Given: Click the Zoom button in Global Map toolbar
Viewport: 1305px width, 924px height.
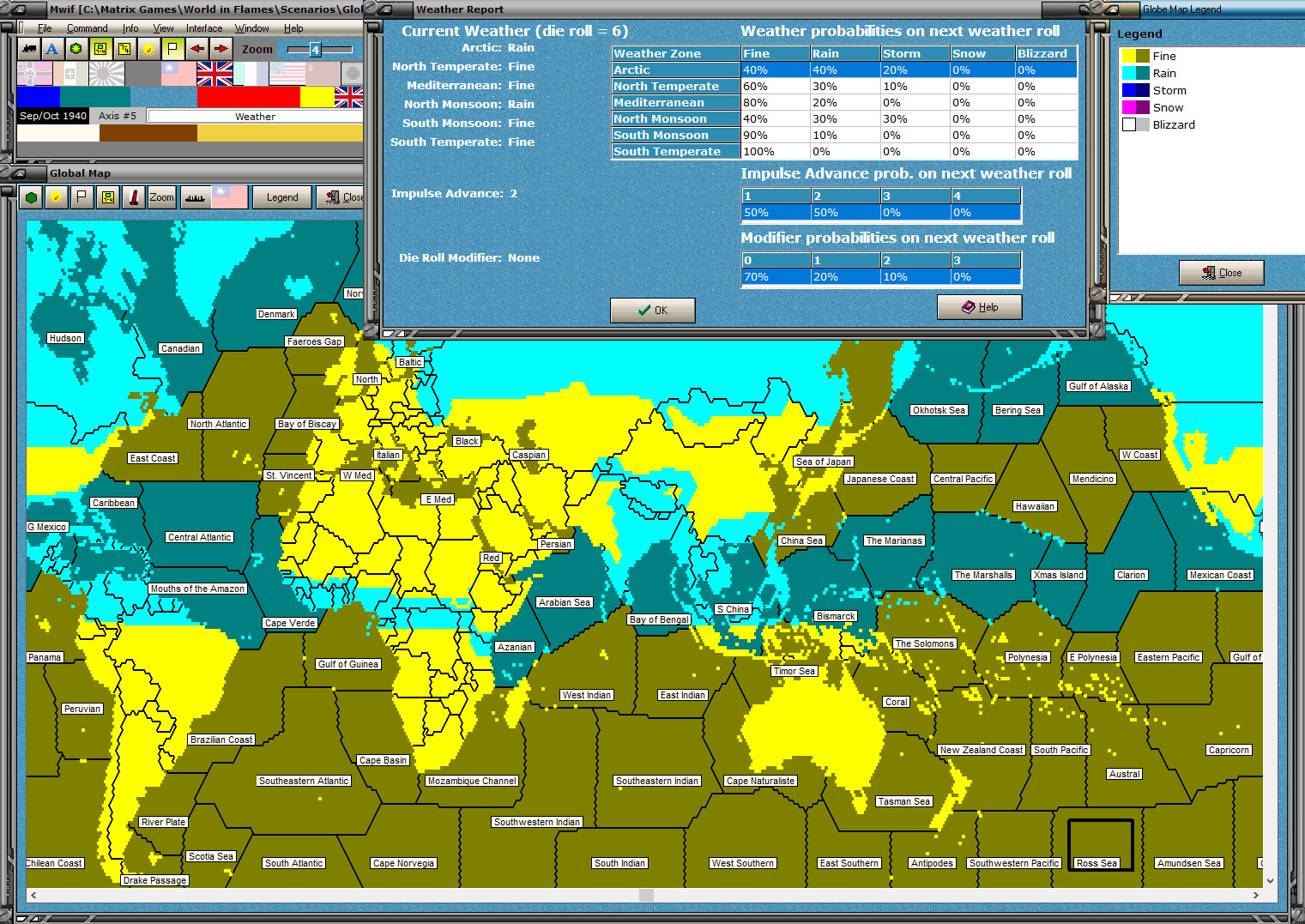Looking at the screenshot, I should (x=161, y=197).
